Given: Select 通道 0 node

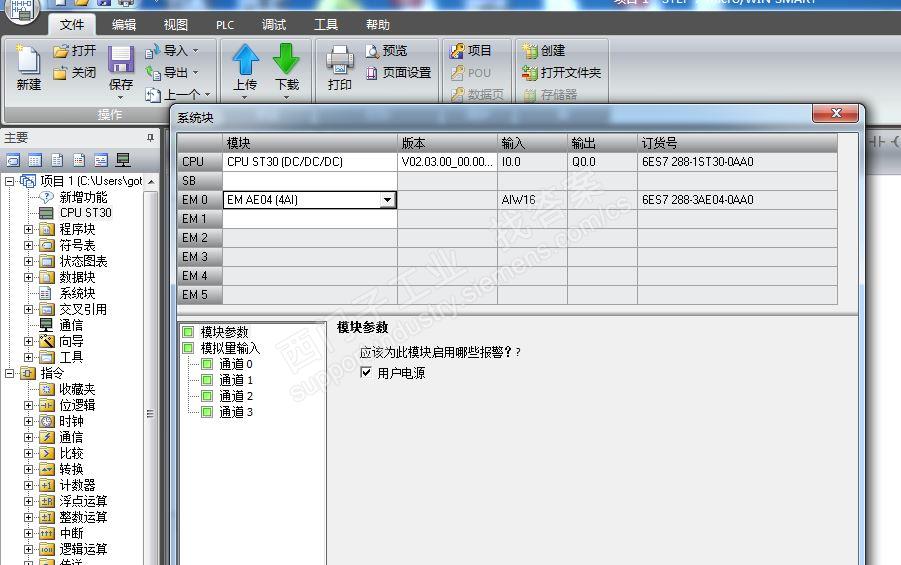Looking at the screenshot, I should pos(236,364).
